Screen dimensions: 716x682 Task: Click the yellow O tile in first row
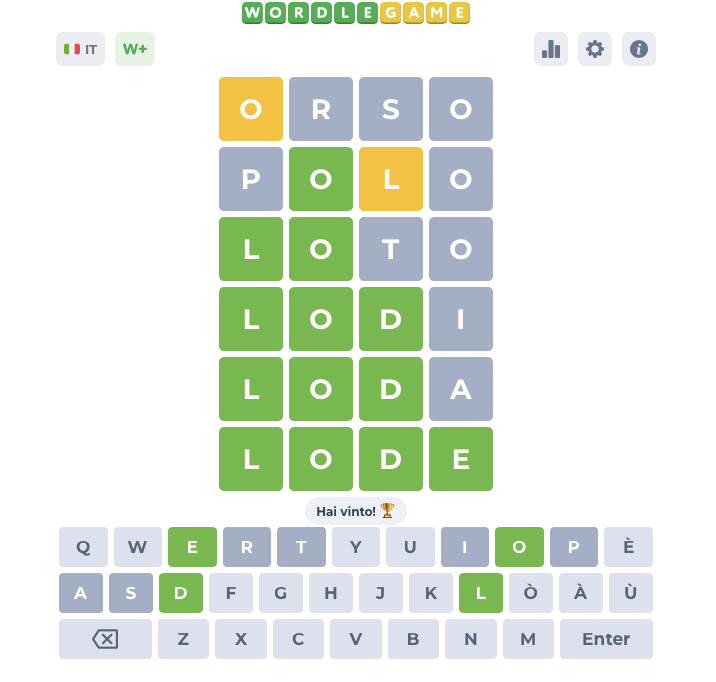pos(251,109)
